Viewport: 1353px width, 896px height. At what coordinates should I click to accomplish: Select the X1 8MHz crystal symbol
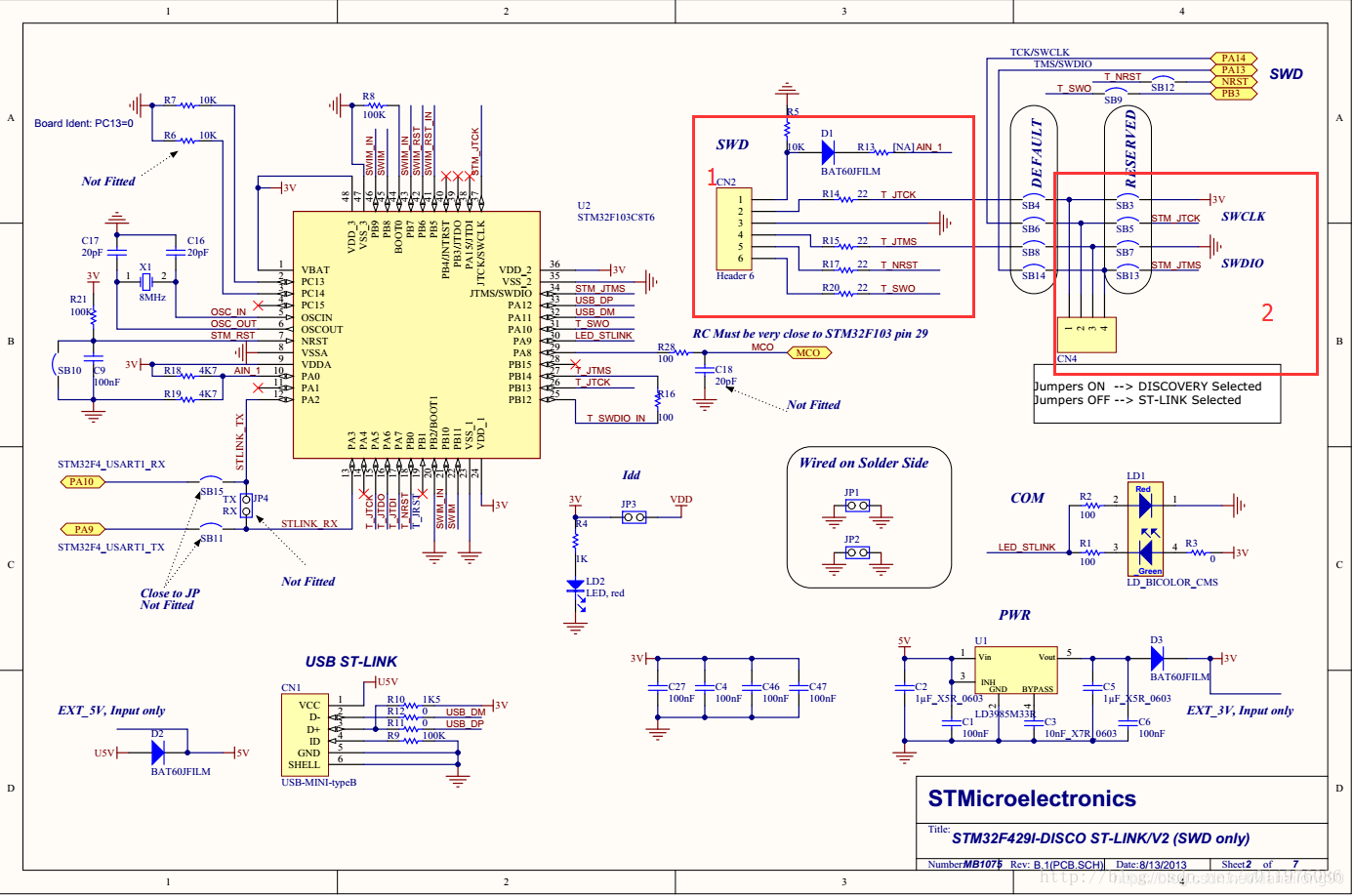145,281
